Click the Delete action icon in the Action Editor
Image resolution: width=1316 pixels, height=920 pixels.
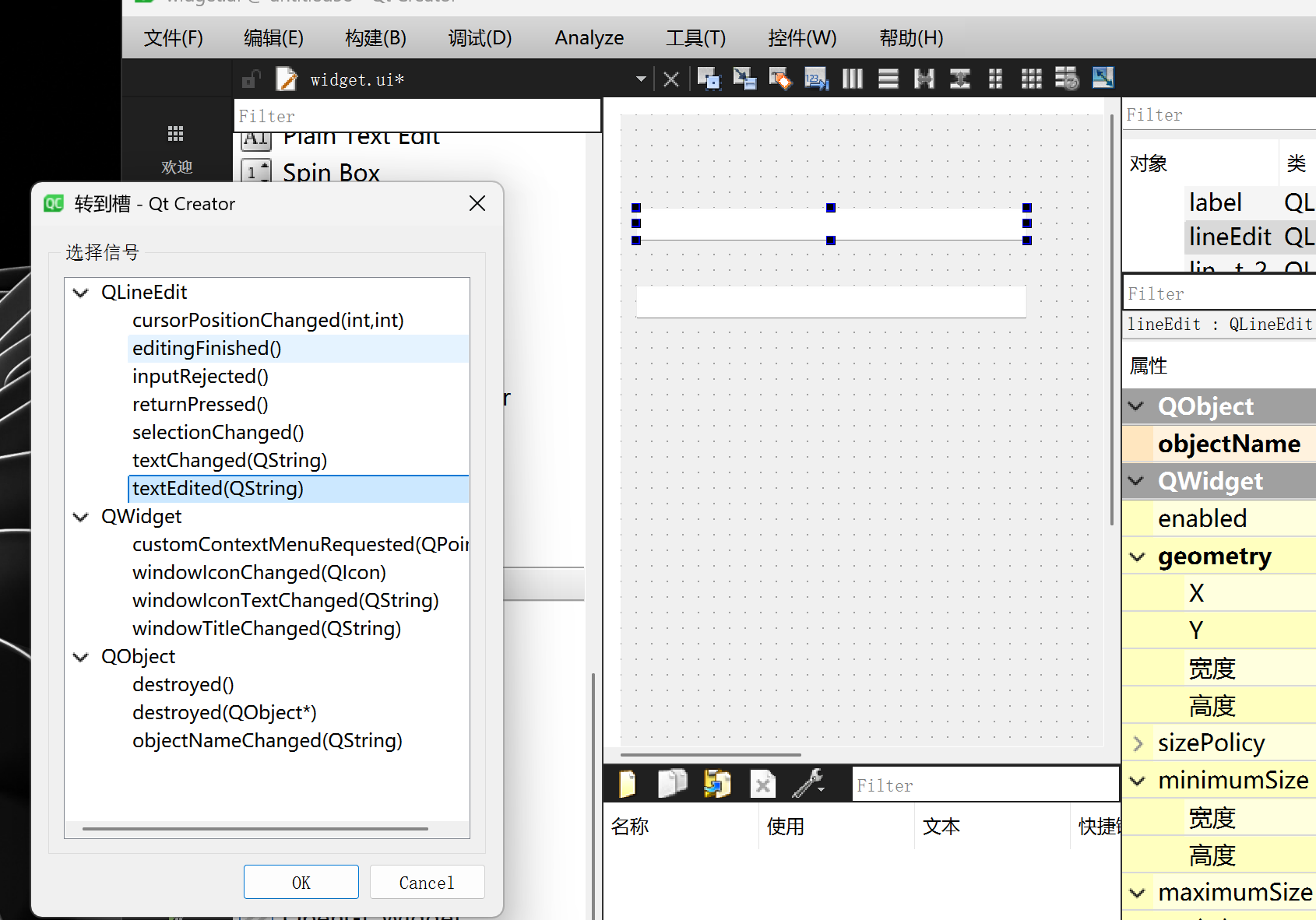tap(762, 785)
